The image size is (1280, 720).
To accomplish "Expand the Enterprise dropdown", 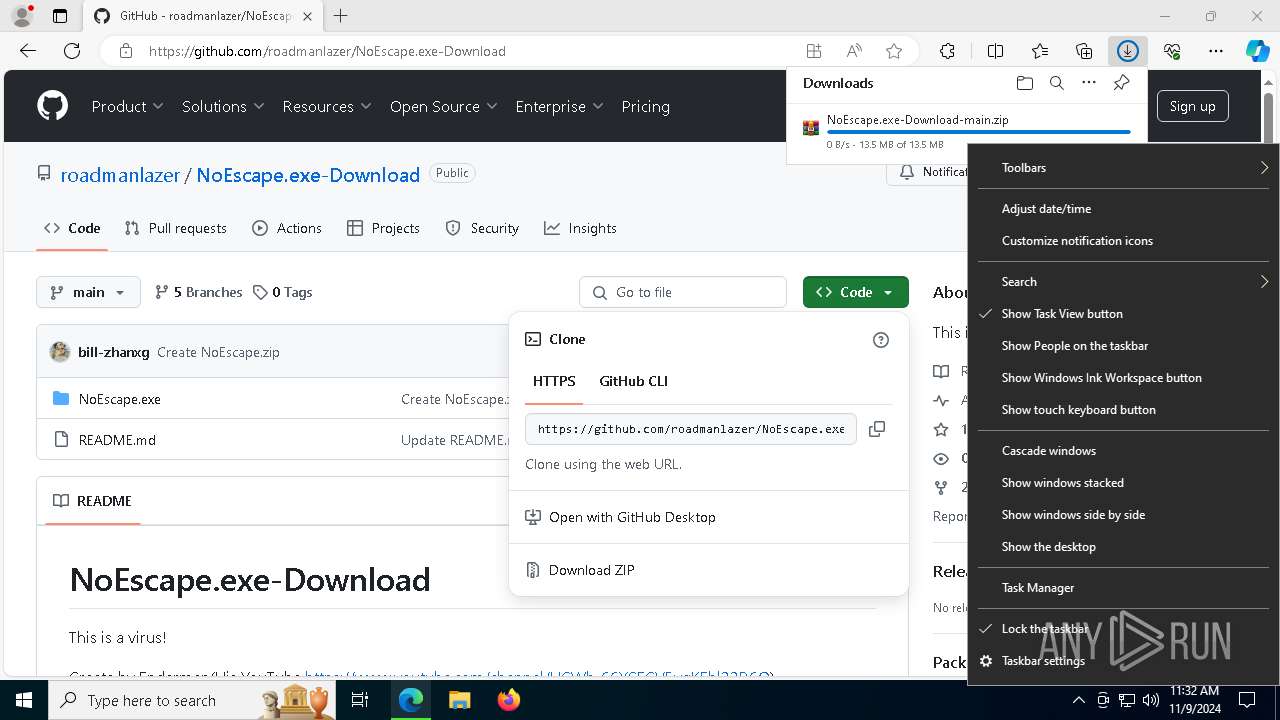I will click(x=559, y=106).
